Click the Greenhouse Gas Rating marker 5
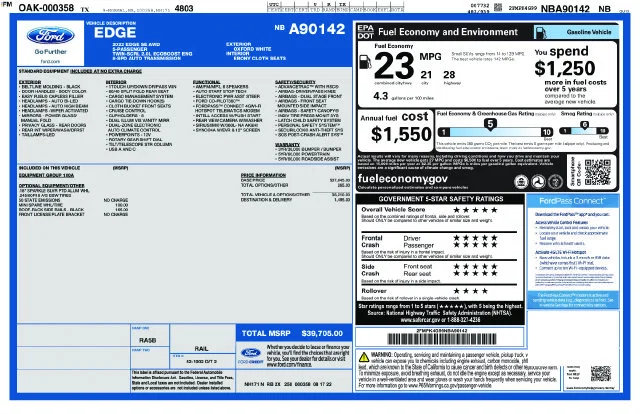The width and height of the screenshot is (640, 414). coord(490,124)
